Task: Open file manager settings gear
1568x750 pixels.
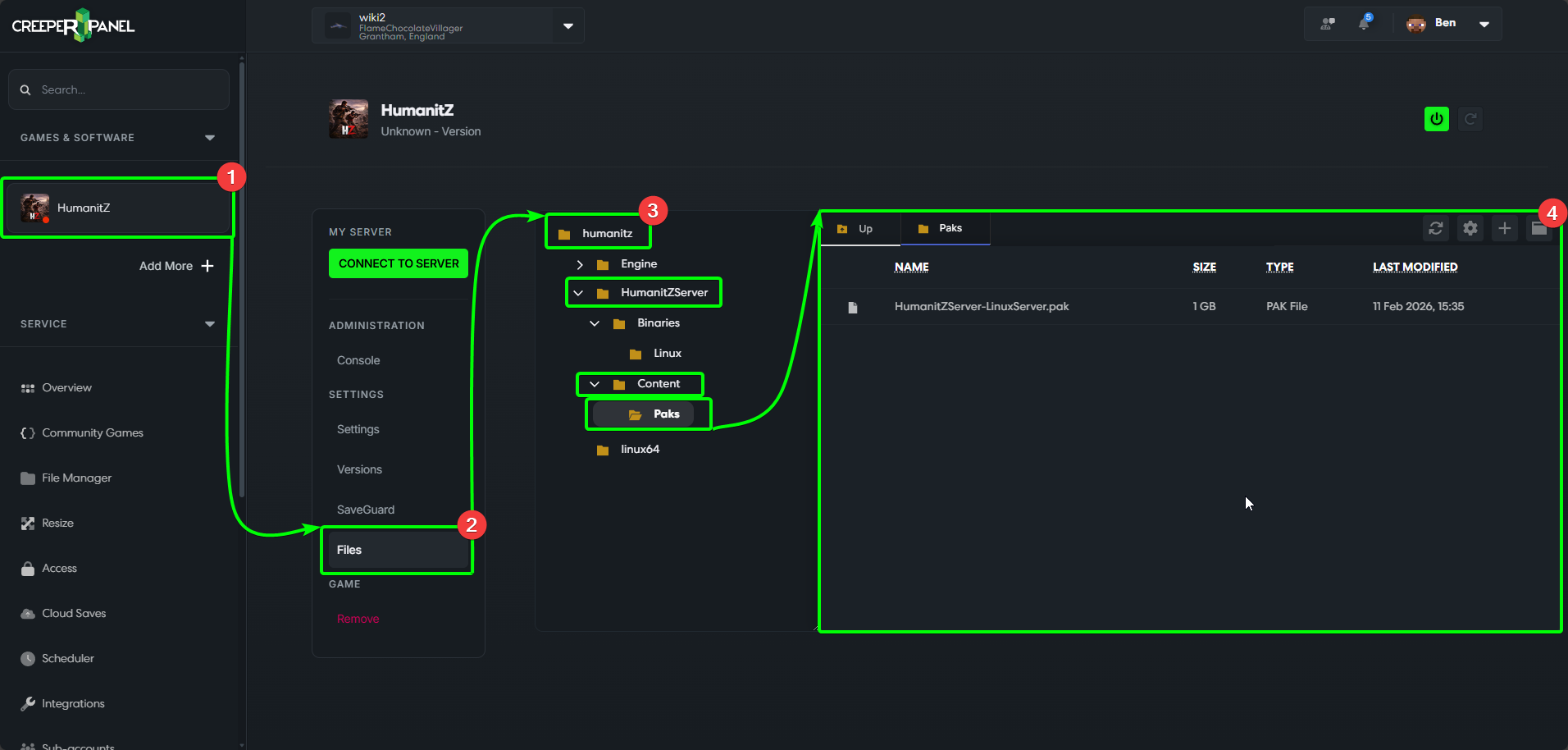Action: (x=1470, y=228)
